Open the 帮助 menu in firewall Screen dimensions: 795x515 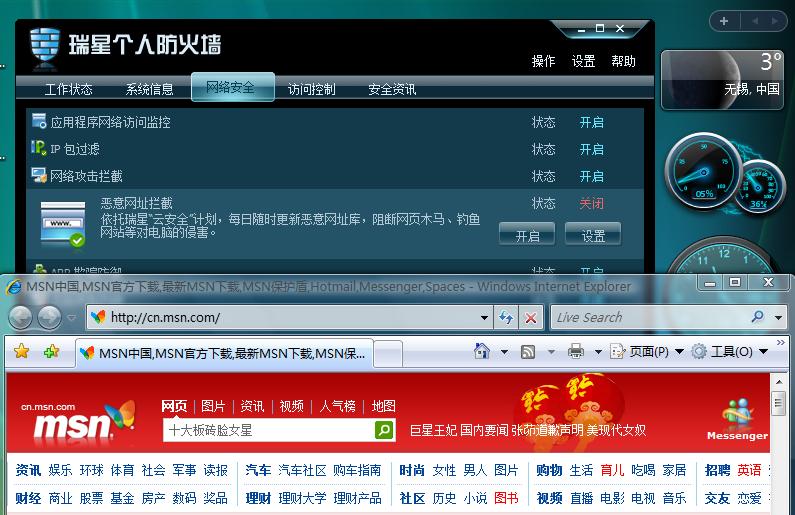point(623,61)
